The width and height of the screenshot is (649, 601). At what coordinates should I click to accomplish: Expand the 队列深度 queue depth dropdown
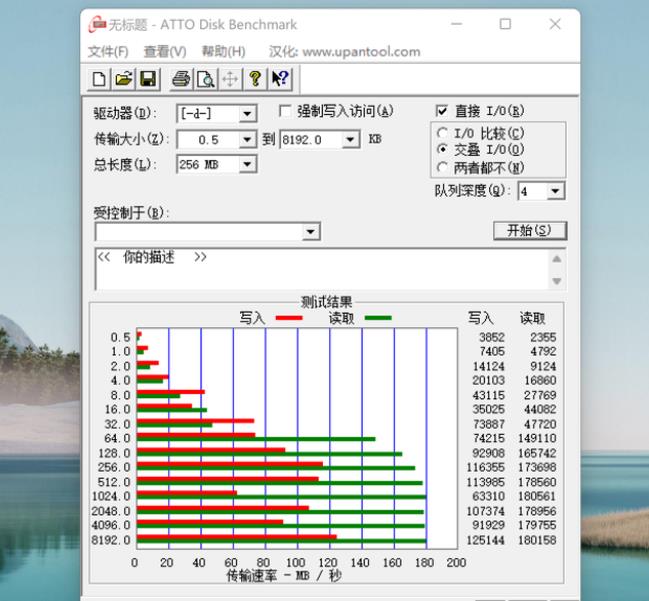tap(556, 191)
